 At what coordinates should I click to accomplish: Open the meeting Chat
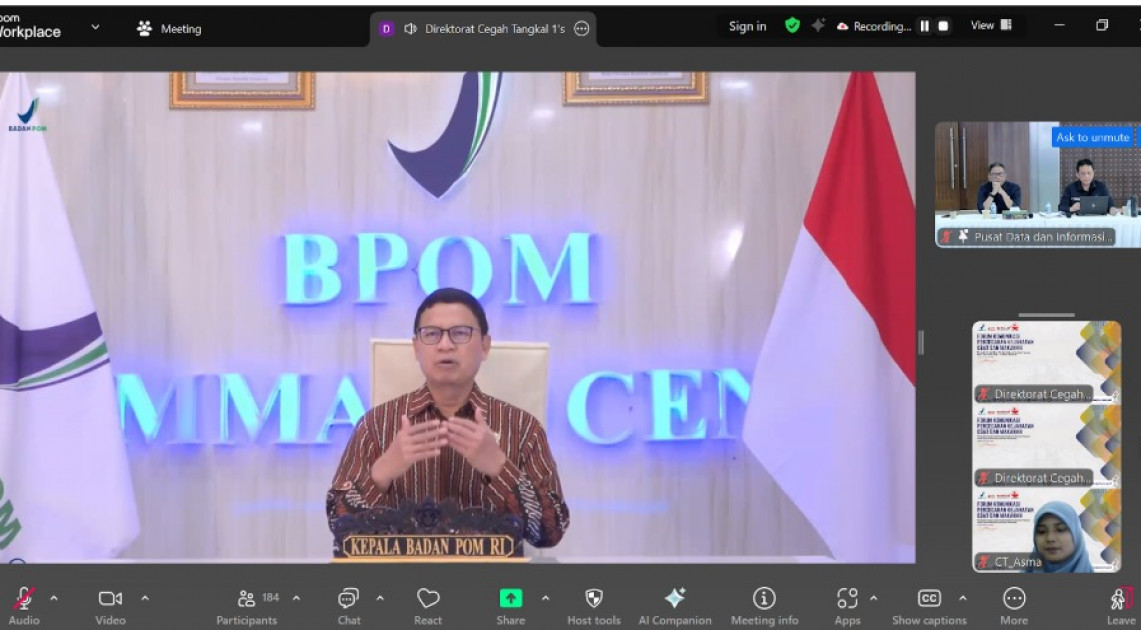point(347,600)
